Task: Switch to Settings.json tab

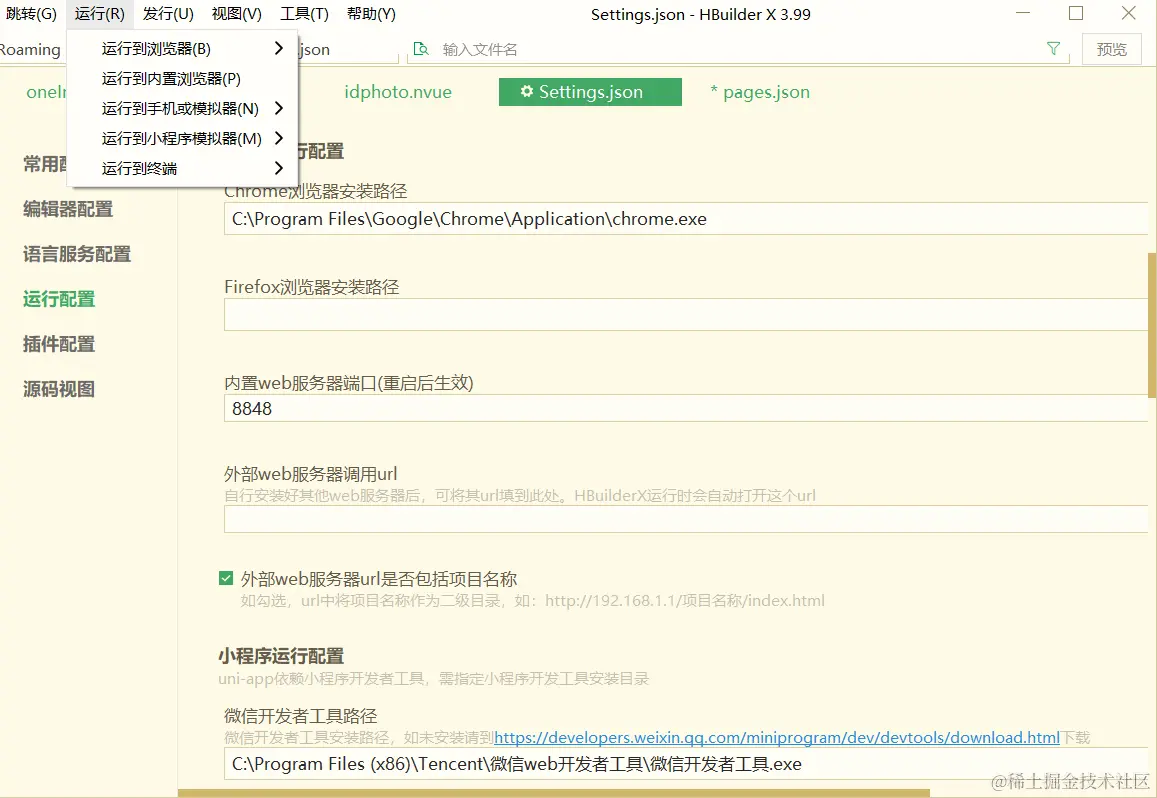Action: (x=590, y=92)
